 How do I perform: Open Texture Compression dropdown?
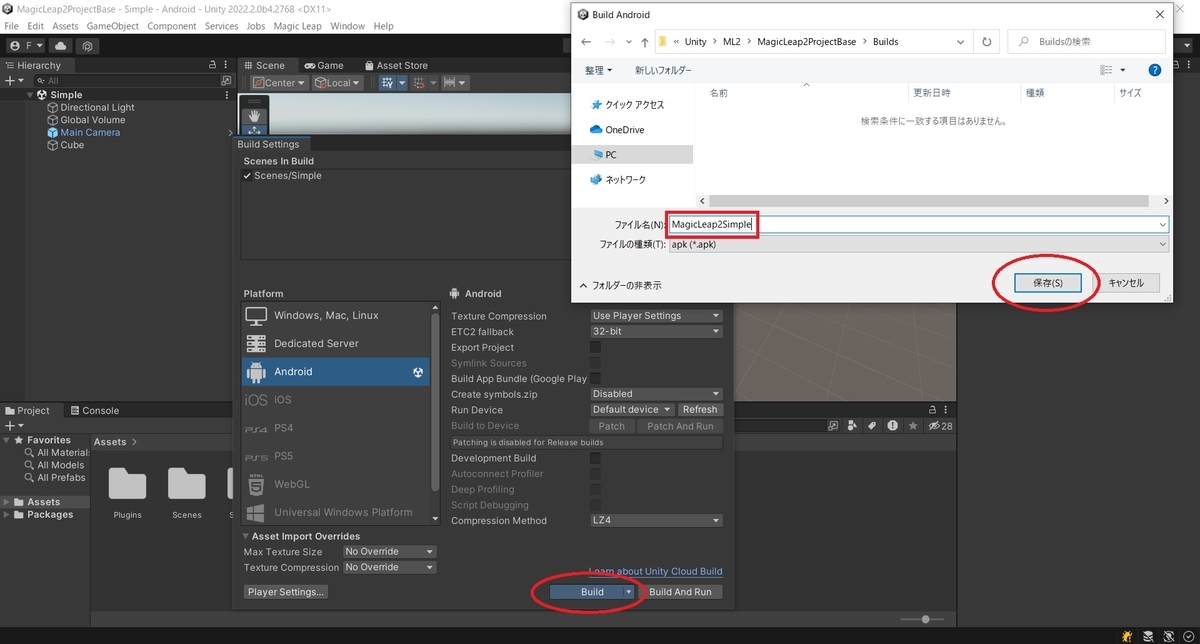(x=656, y=316)
